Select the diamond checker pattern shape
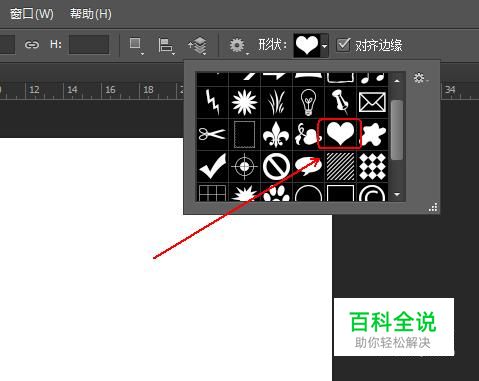This screenshot has height=381, width=479. pos(372,166)
